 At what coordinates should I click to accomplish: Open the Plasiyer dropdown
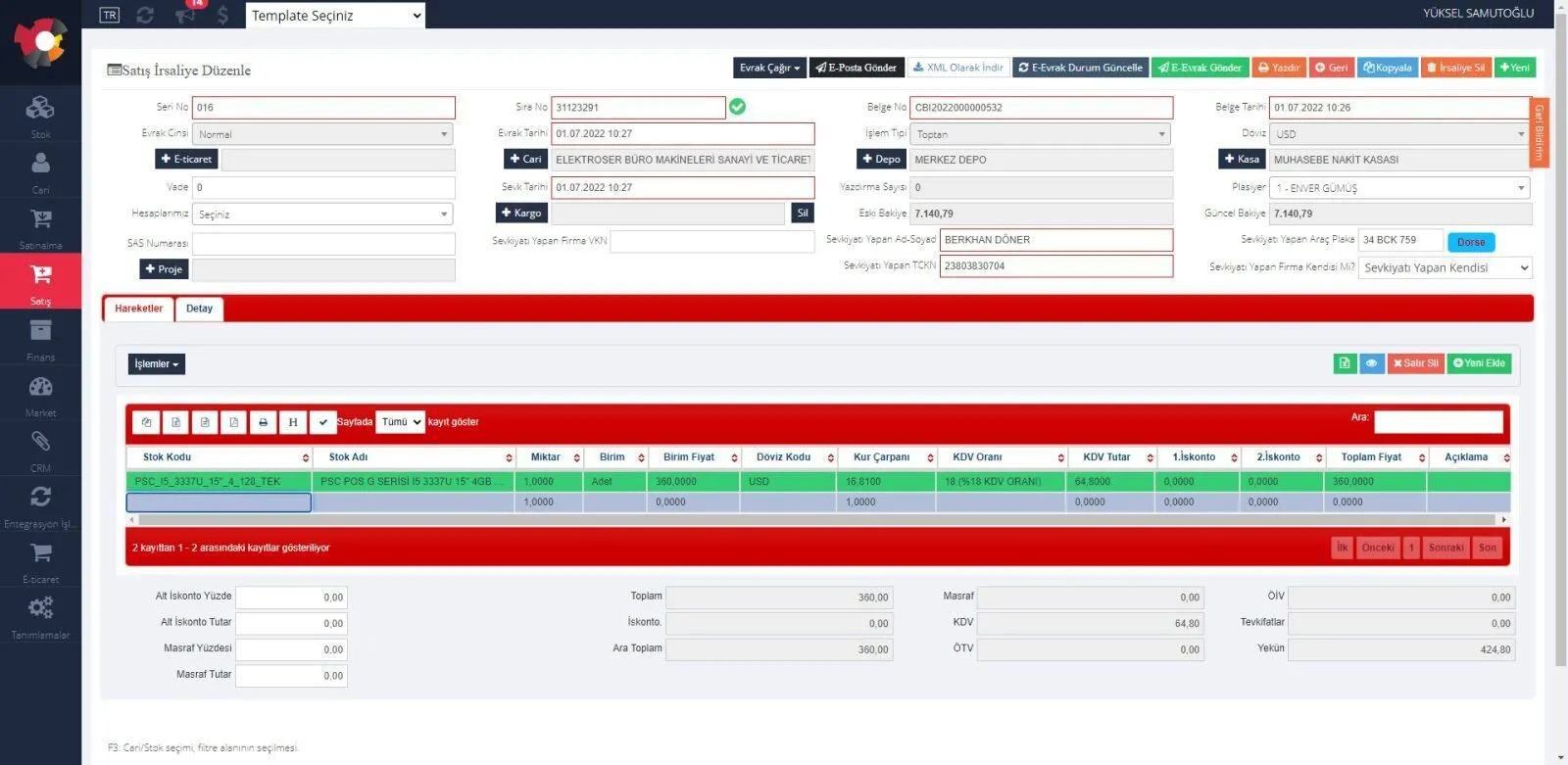(1400, 187)
